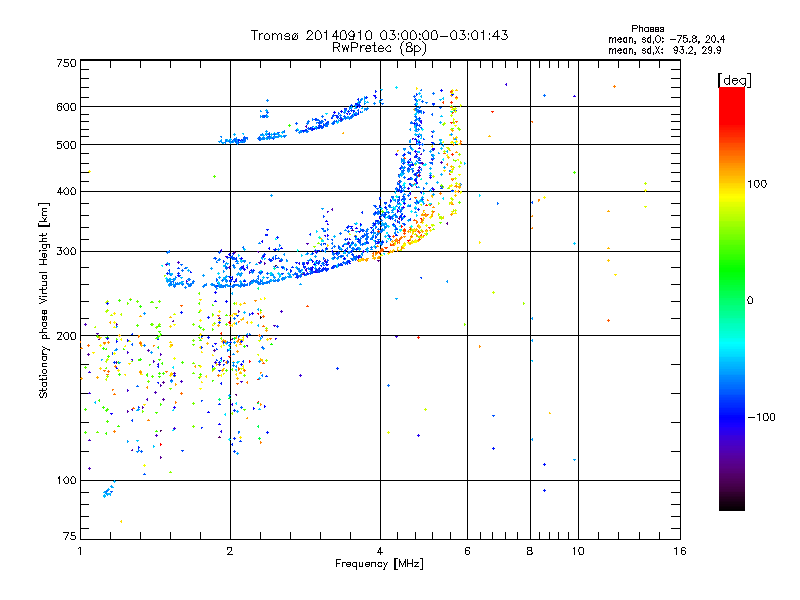Screen dimensions: 800x600
Task: Click the y-axis label '200'
Action: click(x=66, y=336)
